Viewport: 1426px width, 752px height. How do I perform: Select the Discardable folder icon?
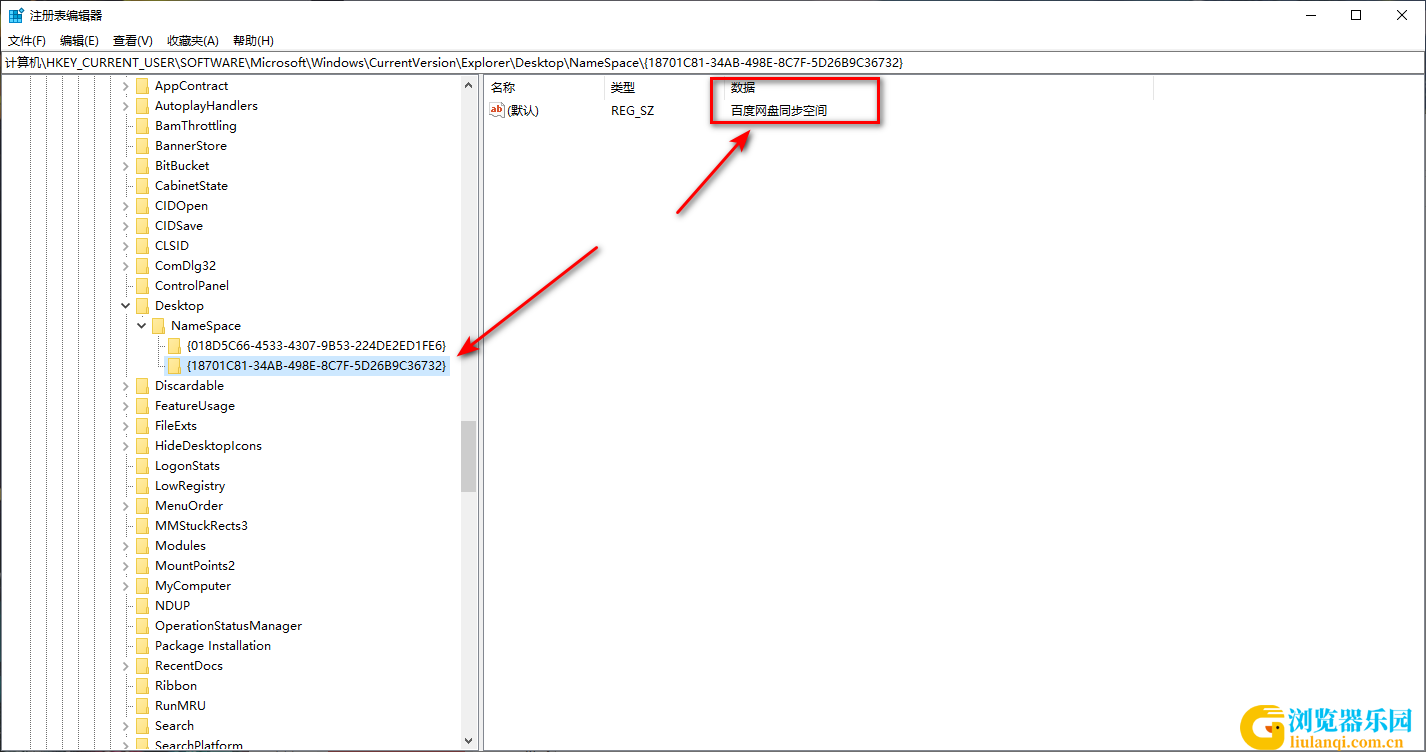coord(142,386)
